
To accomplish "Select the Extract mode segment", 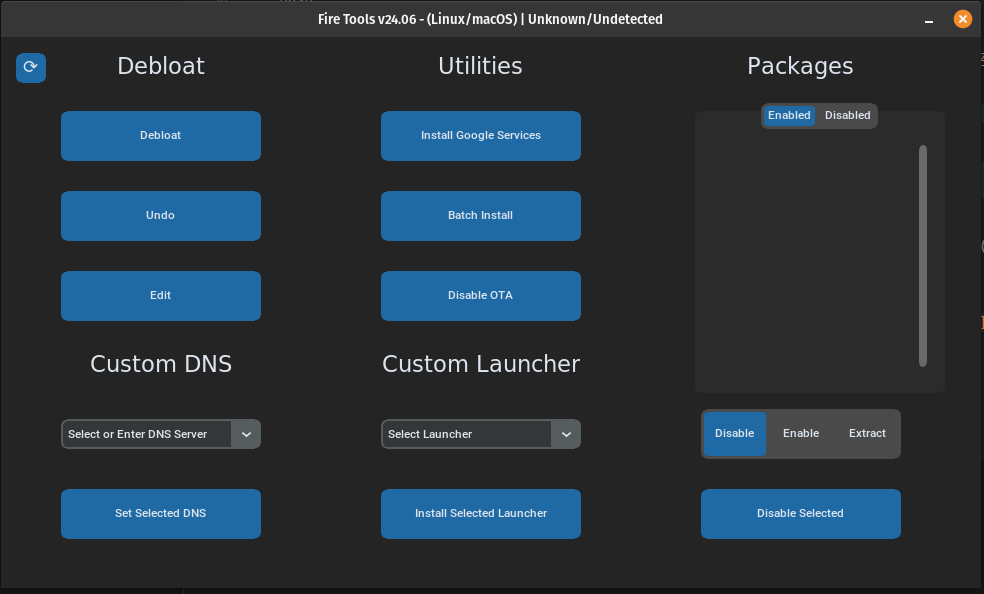I will [867, 434].
